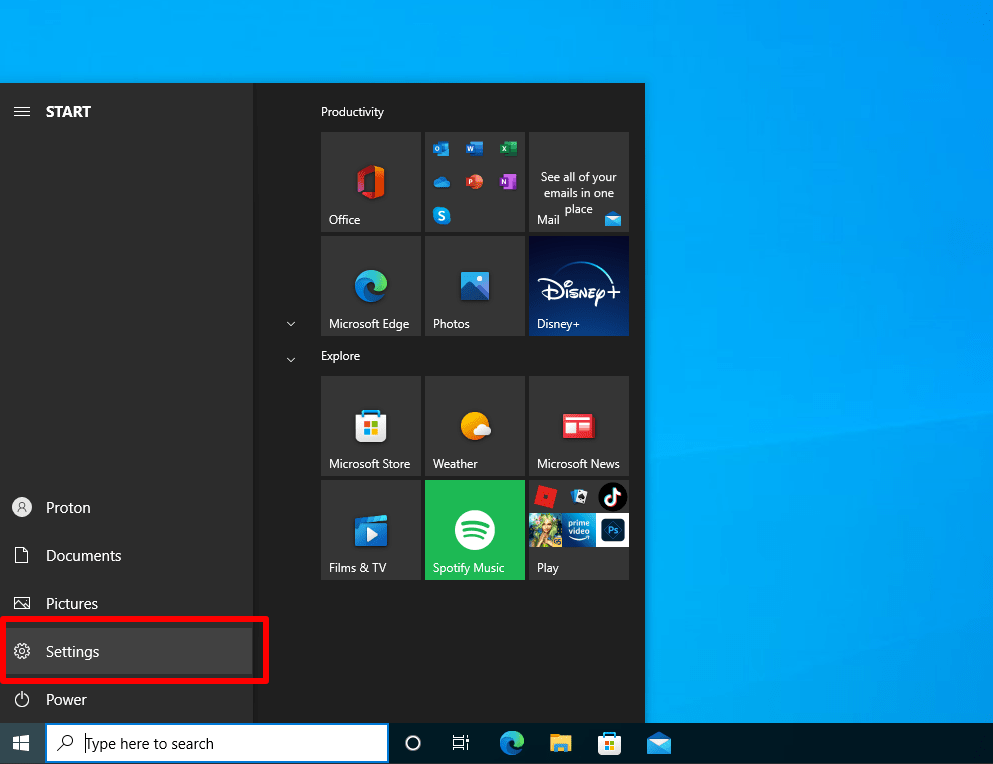Open TikTok in the Play folder tile

[x=612, y=497]
